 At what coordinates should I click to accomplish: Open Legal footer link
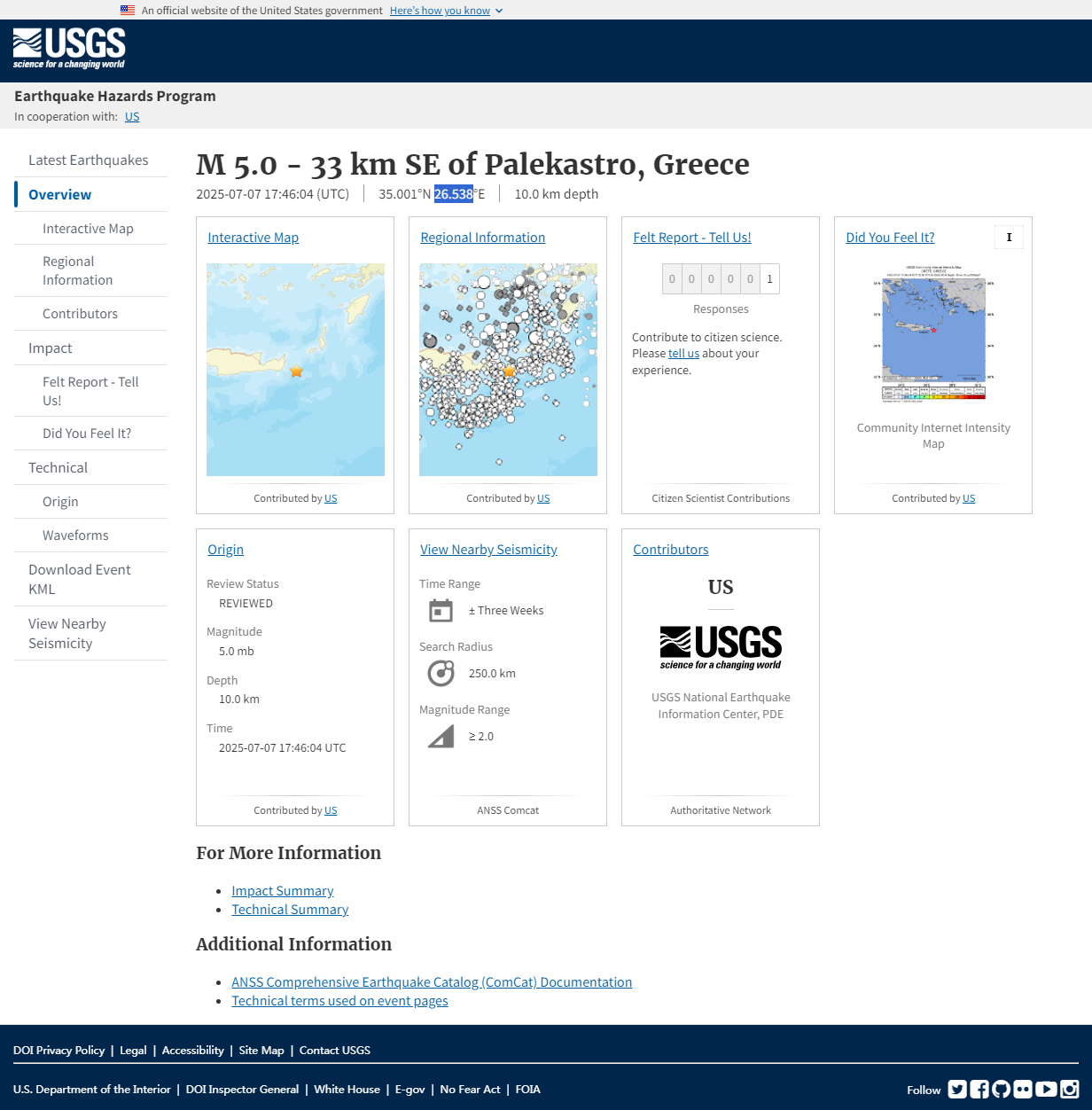(x=133, y=1051)
